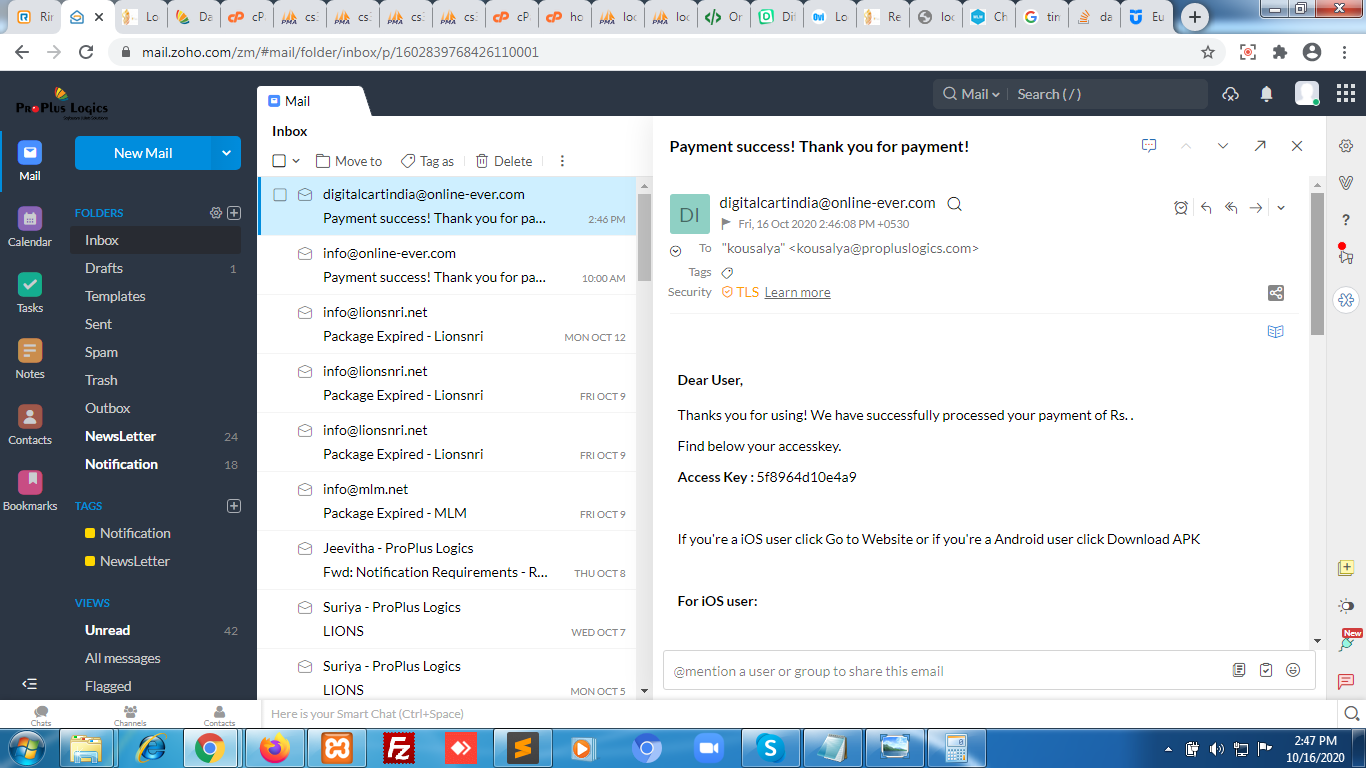Collapse the left sidebar pane
Image resolution: width=1366 pixels, height=768 pixels.
click(30, 684)
